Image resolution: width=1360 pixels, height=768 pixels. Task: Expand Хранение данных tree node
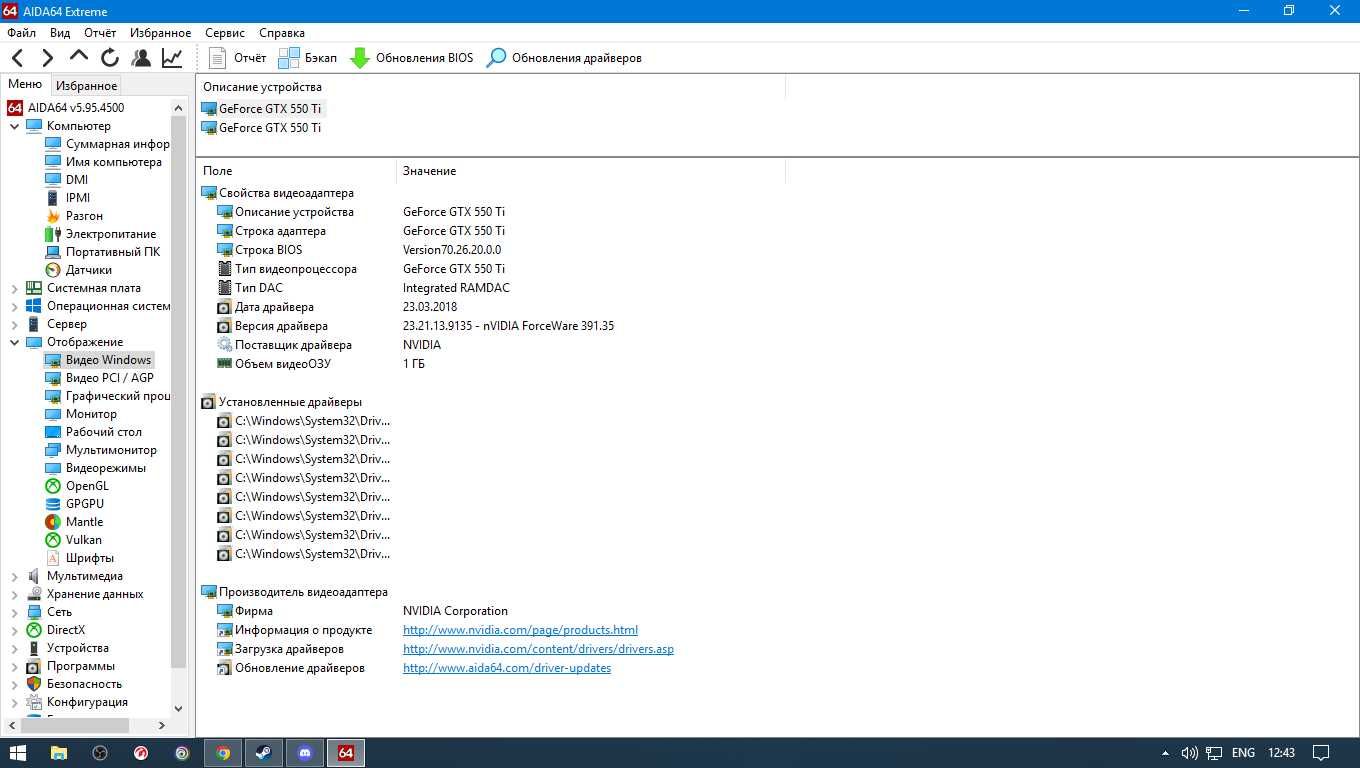(14, 594)
